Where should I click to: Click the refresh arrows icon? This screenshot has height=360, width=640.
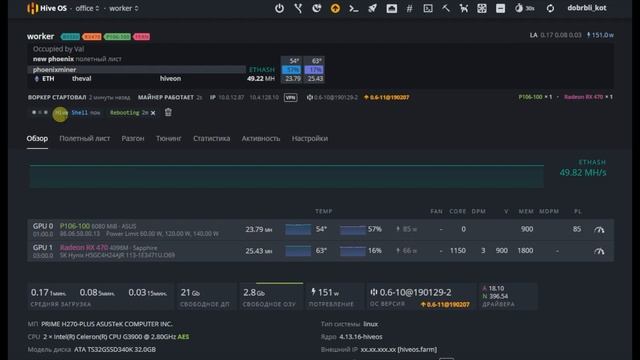(x=550, y=8)
